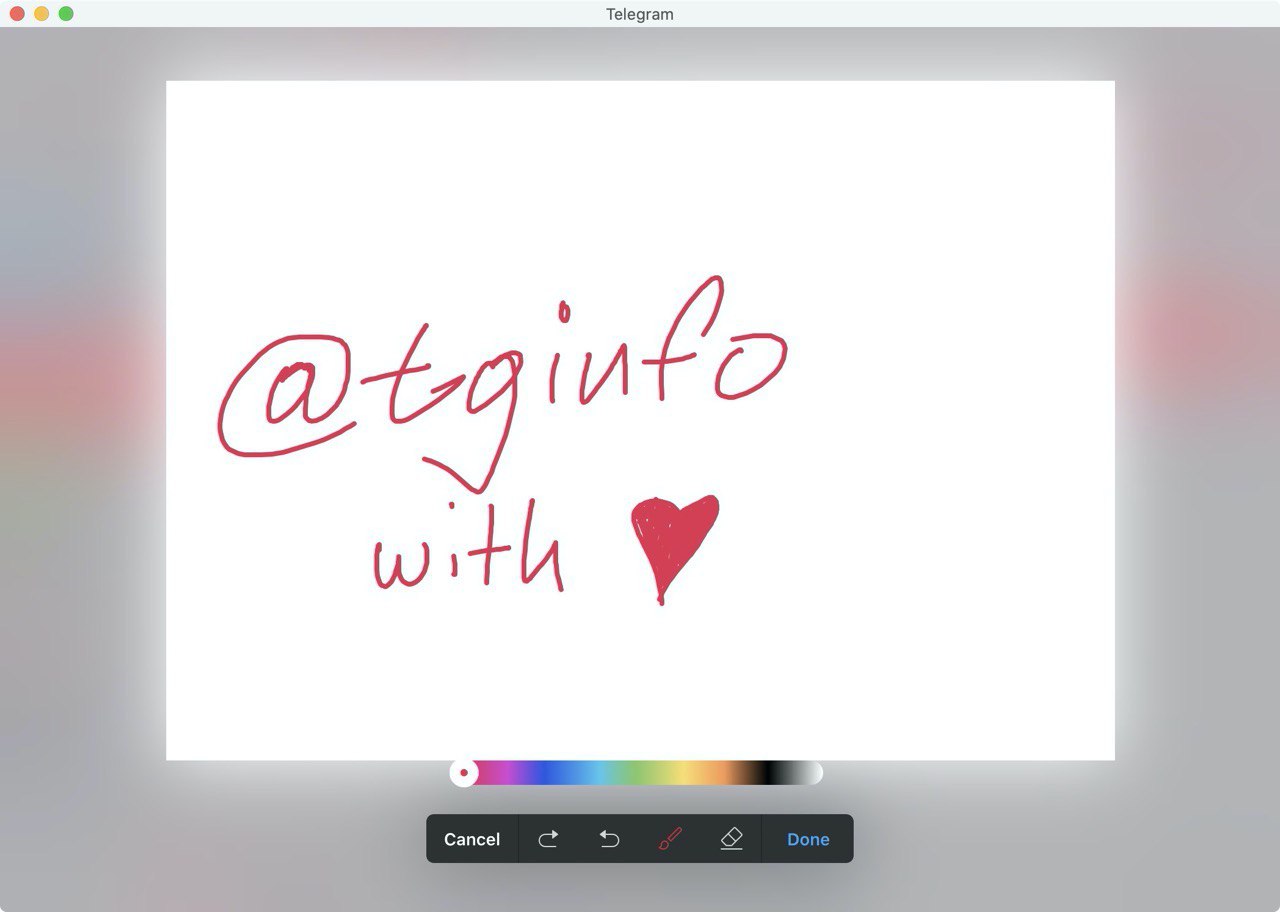Click the green fullscreen window button

[66, 14]
